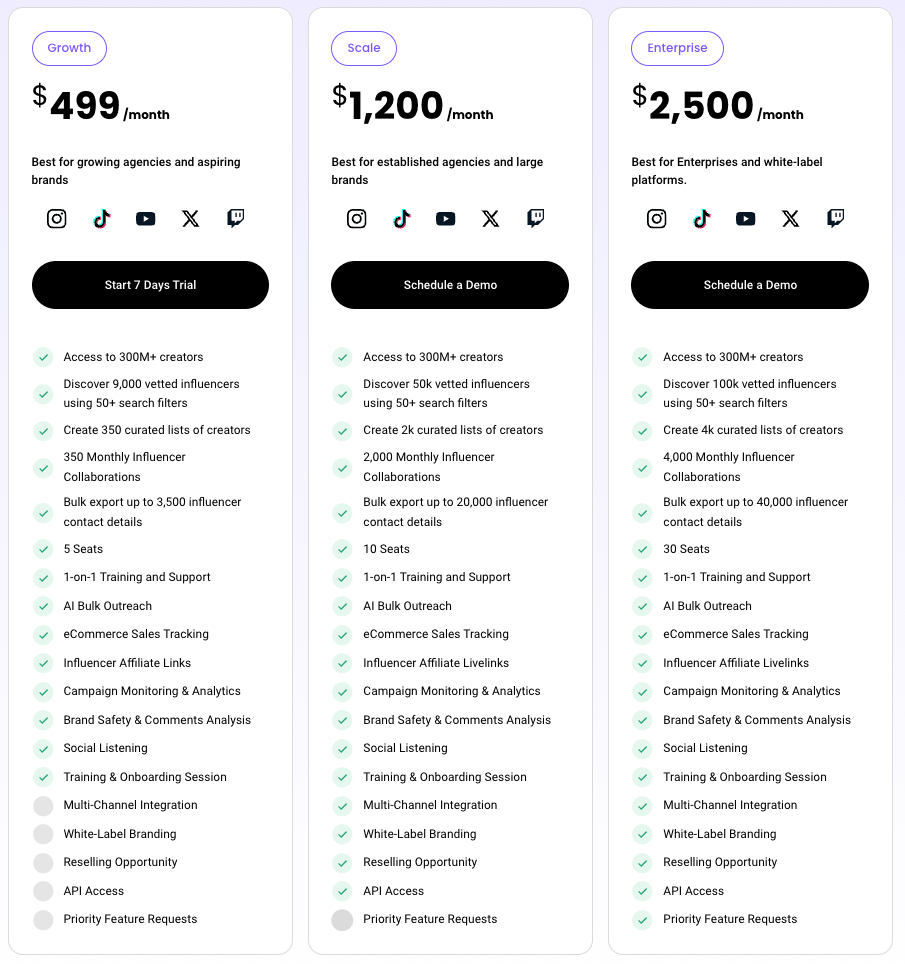Click the TikTok icon in the Enterprise plan

point(701,218)
